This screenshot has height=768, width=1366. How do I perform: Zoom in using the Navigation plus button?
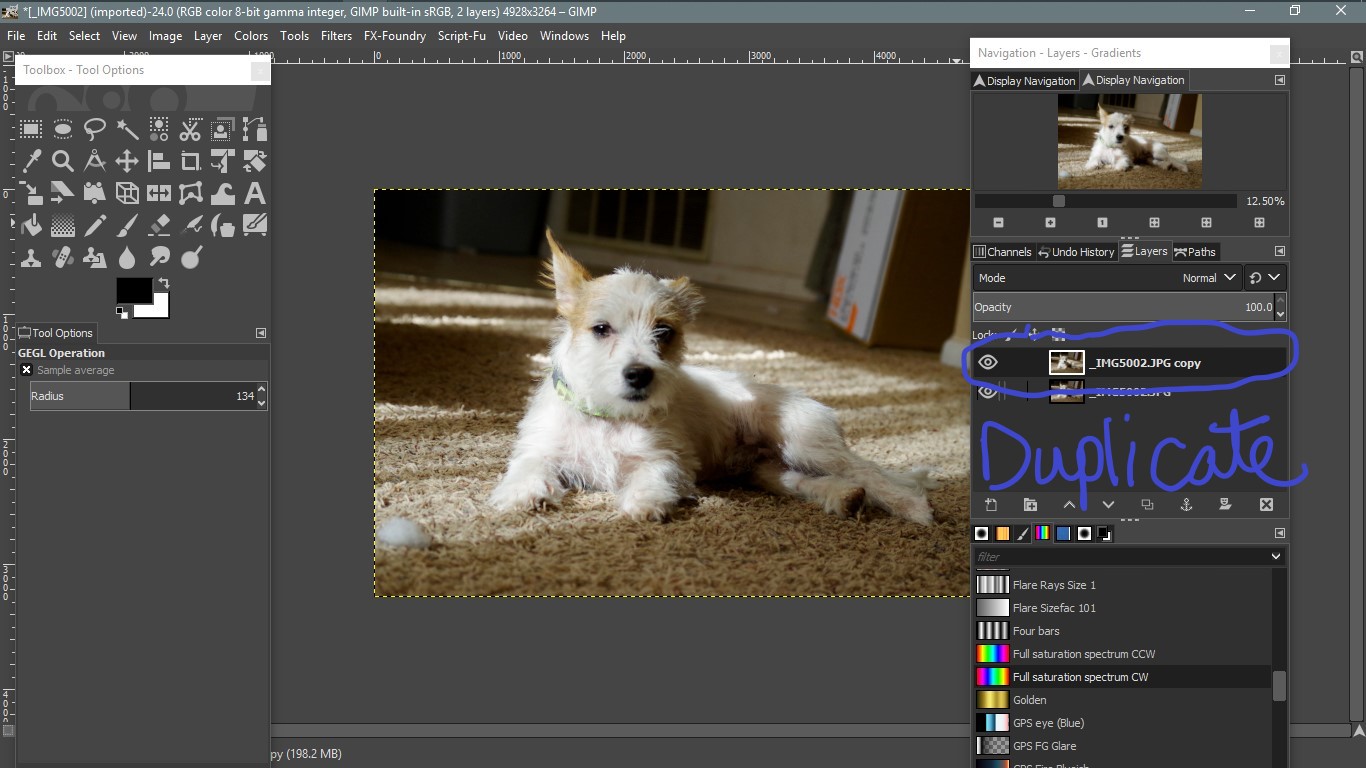click(x=1050, y=222)
